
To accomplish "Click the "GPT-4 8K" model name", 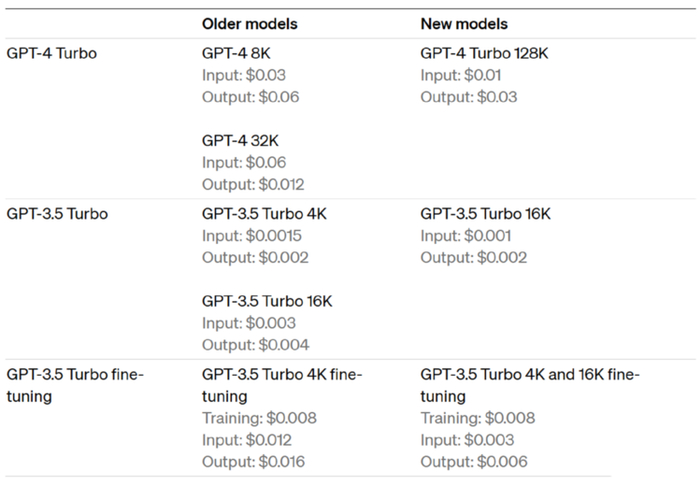I will (x=236, y=53).
